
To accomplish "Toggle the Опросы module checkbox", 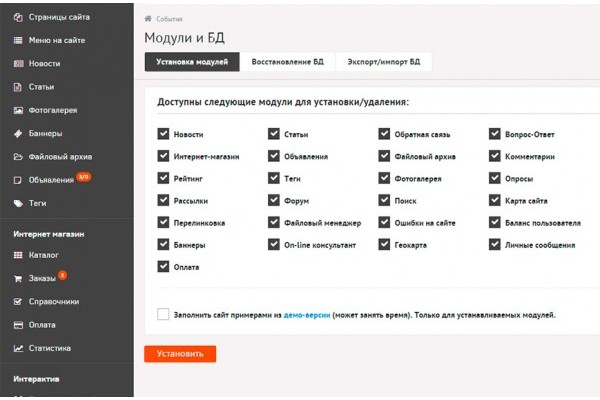I will [x=495, y=178].
